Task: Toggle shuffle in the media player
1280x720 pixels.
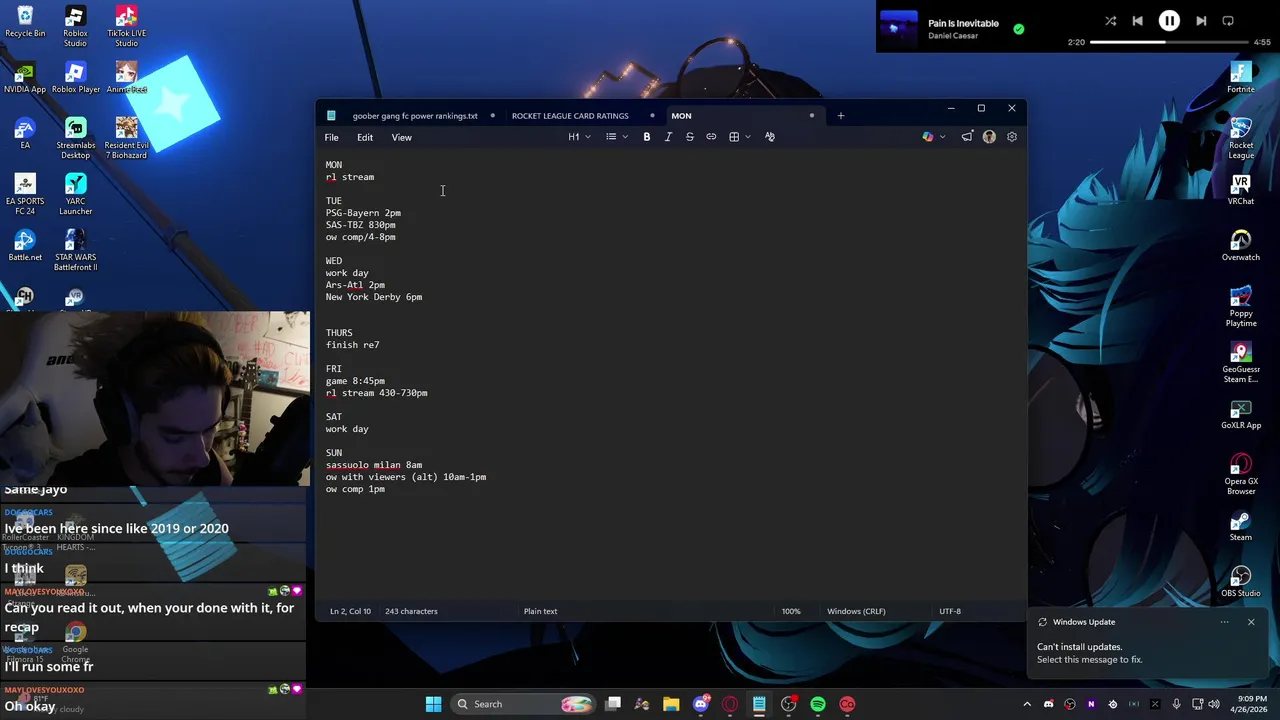Action: [1110, 21]
